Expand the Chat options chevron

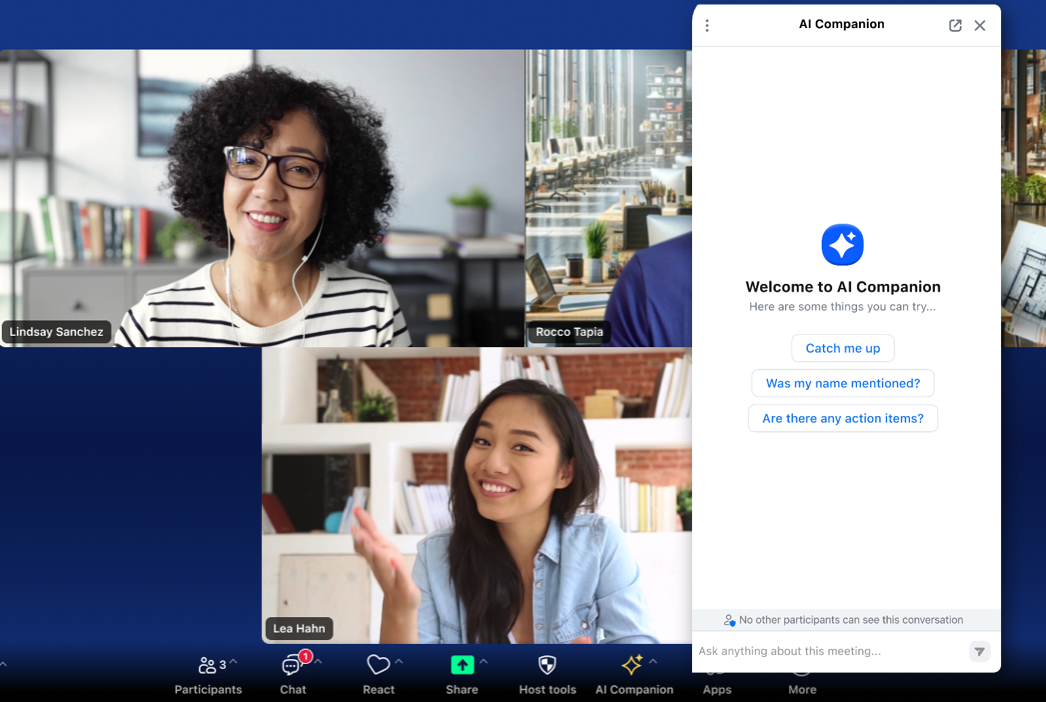coord(318,661)
